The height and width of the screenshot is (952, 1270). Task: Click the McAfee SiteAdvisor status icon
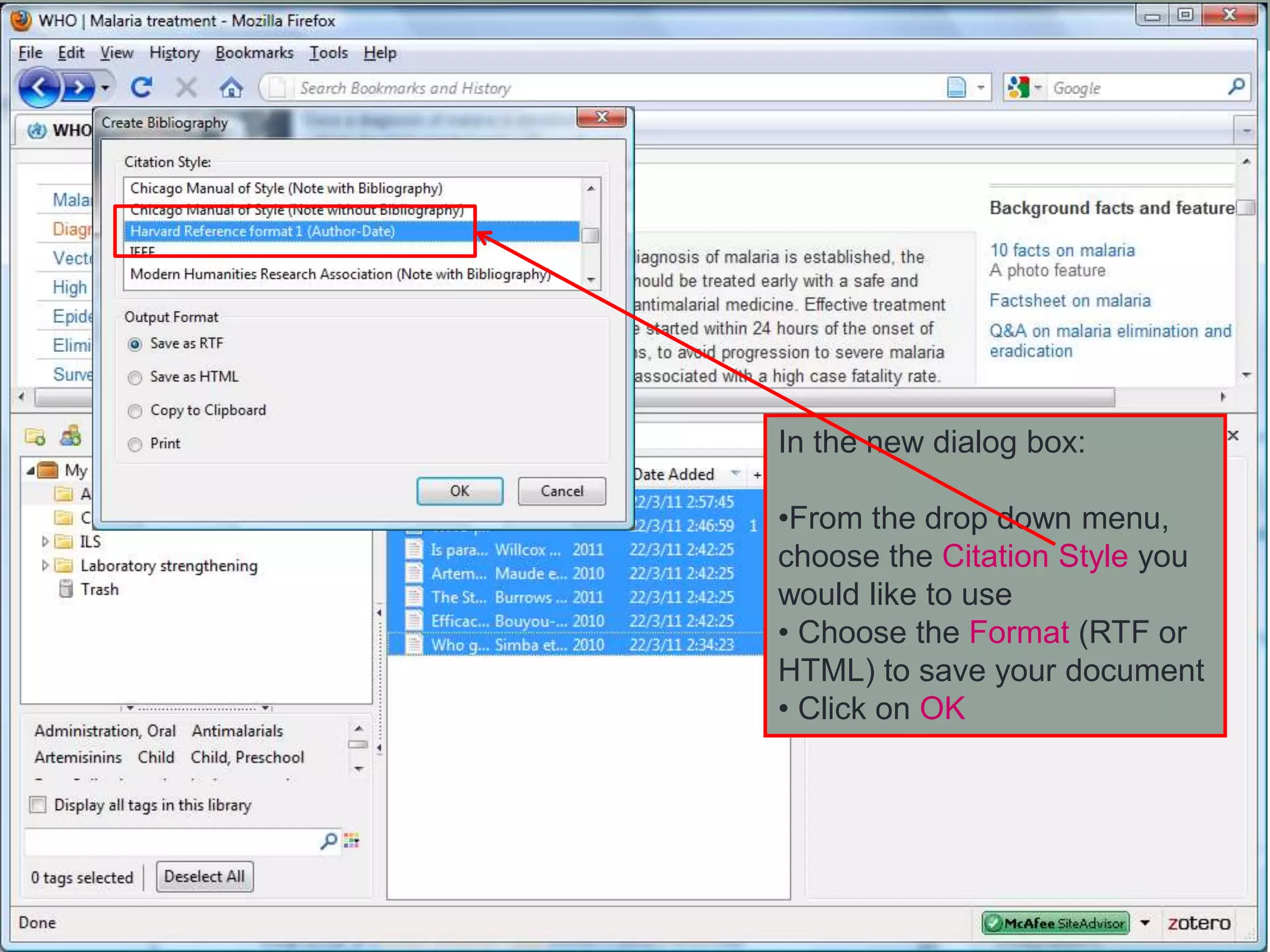[x=1055, y=923]
